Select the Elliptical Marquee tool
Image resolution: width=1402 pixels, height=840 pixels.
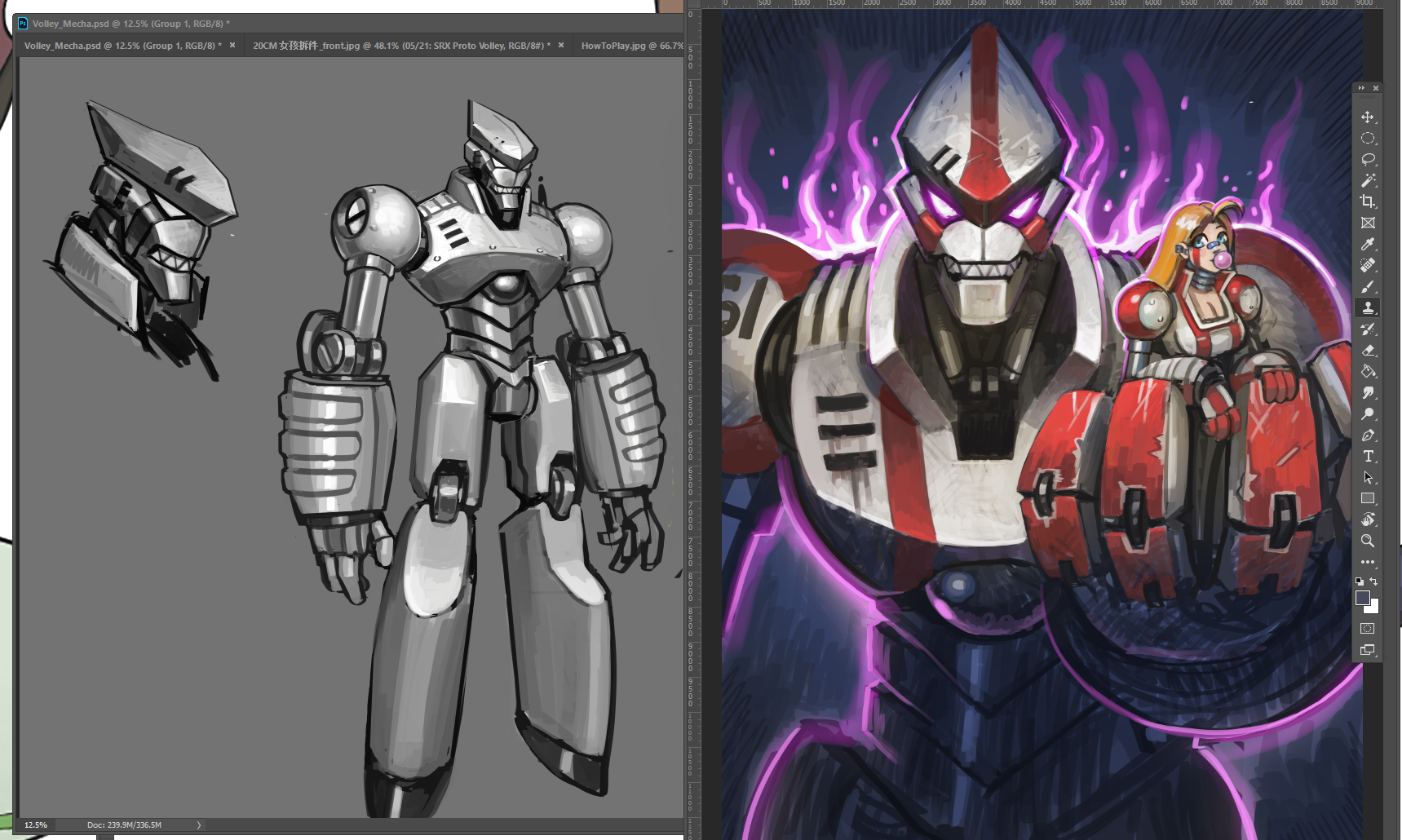coord(1368,139)
